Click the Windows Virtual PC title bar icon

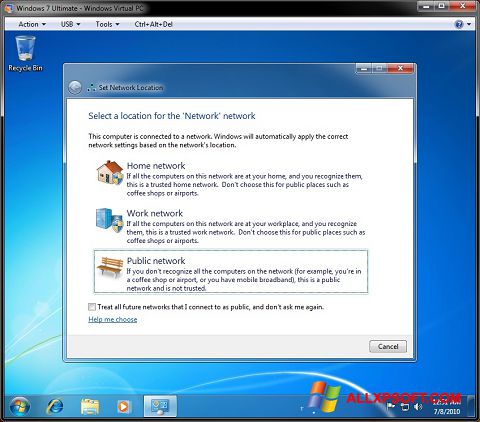[x=9, y=8]
